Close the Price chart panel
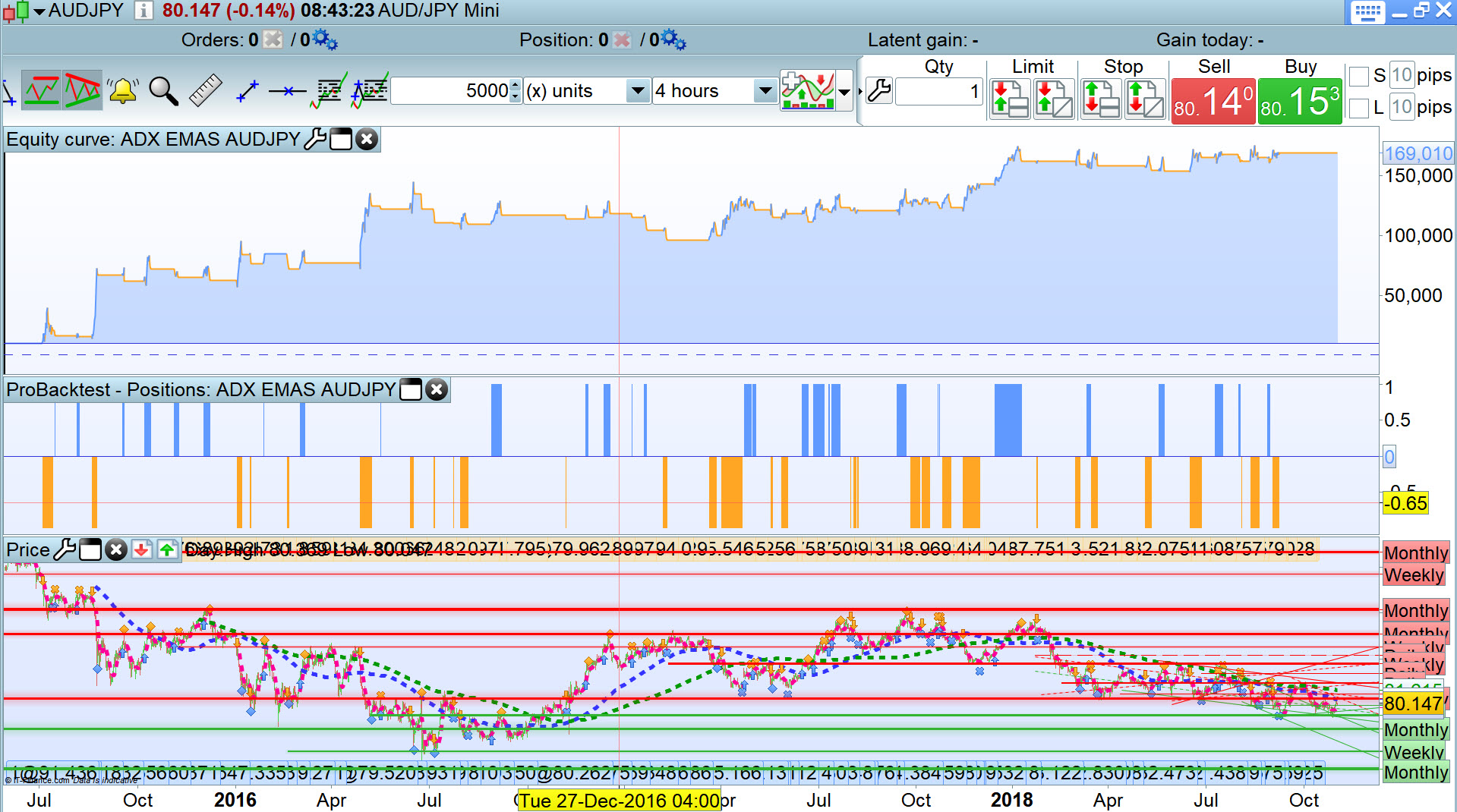 coord(115,549)
